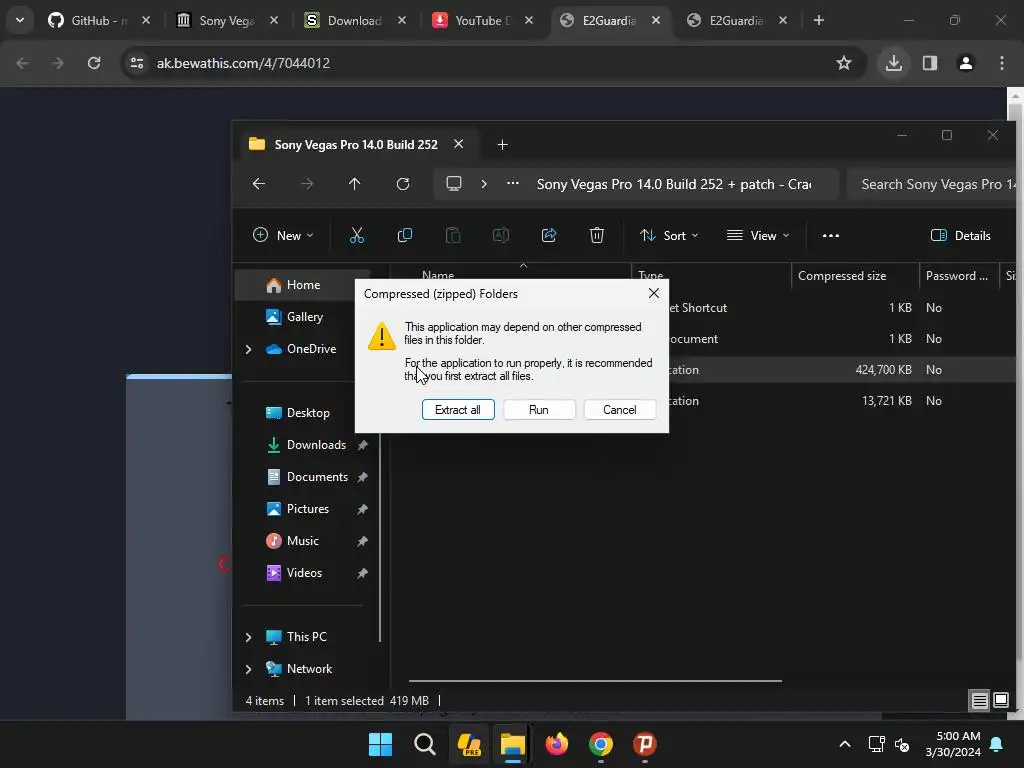
Task: Click the Chrome address bar URL
Action: [243, 63]
